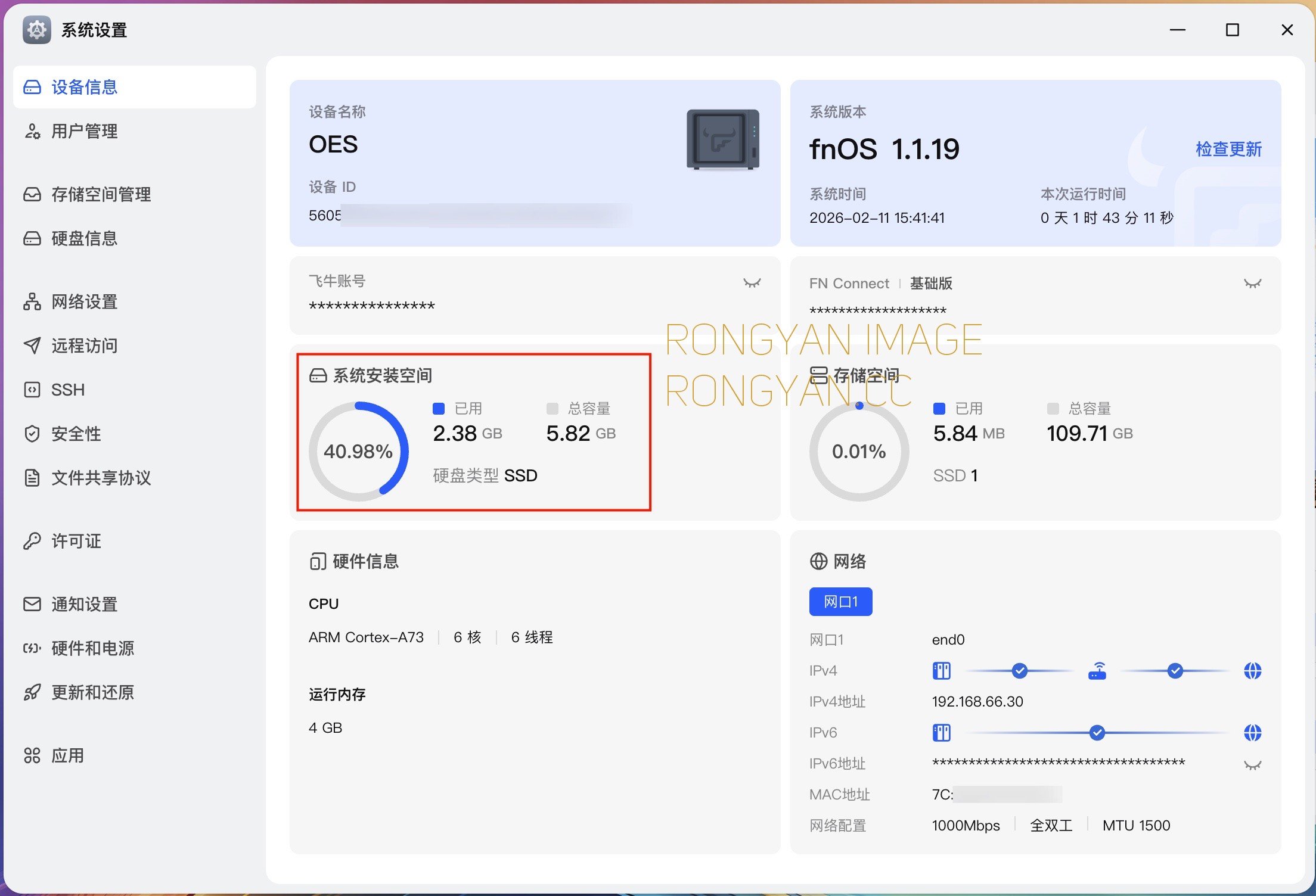Click the 更新和还原 rocket icon
Viewport: 1316px width, 896px height.
click(x=32, y=692)
